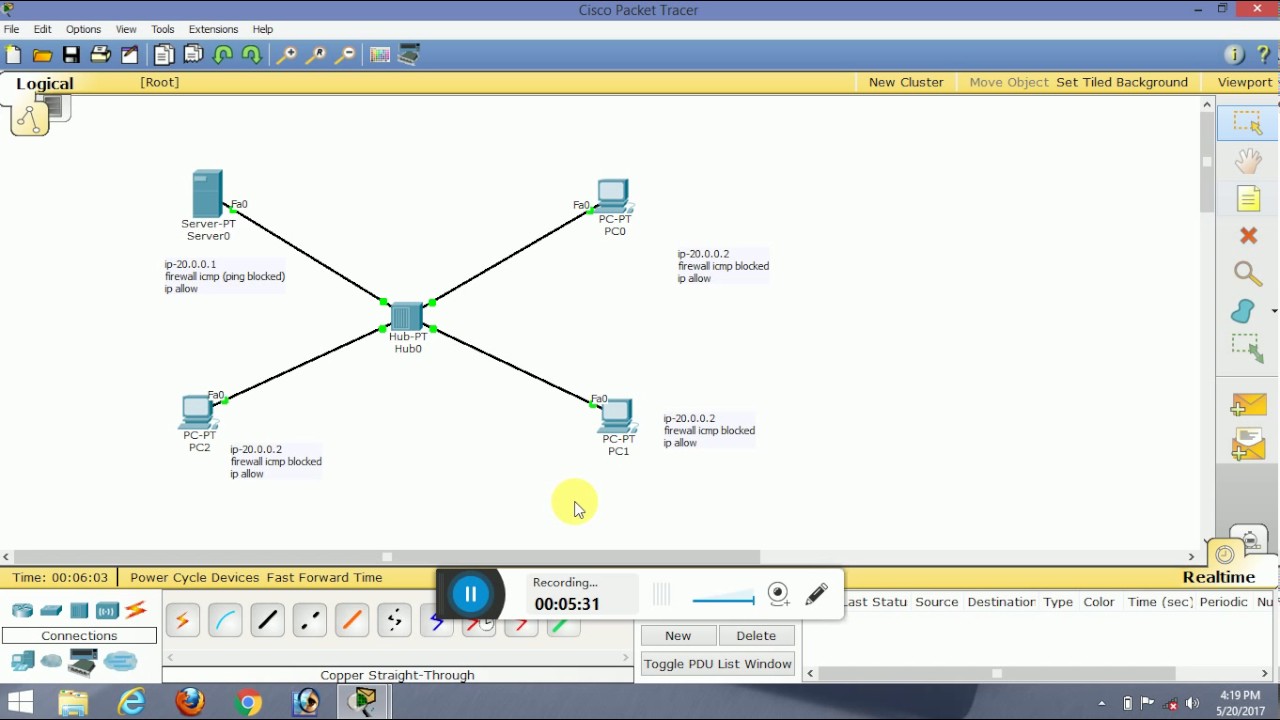This screenshot has width=1280, height=720.
Task: Activate the Select tool in right sidebar
Action: pos(1248,122)
